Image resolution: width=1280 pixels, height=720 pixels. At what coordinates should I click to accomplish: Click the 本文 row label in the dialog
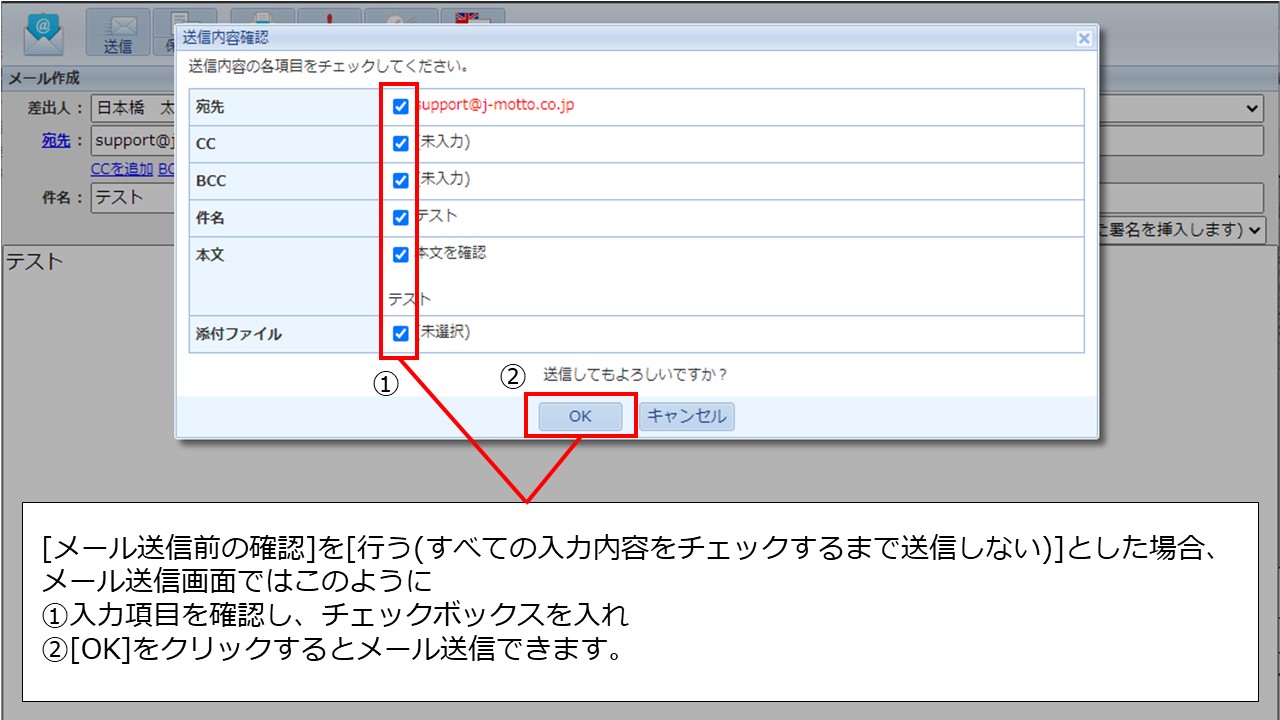pos(210,255)
